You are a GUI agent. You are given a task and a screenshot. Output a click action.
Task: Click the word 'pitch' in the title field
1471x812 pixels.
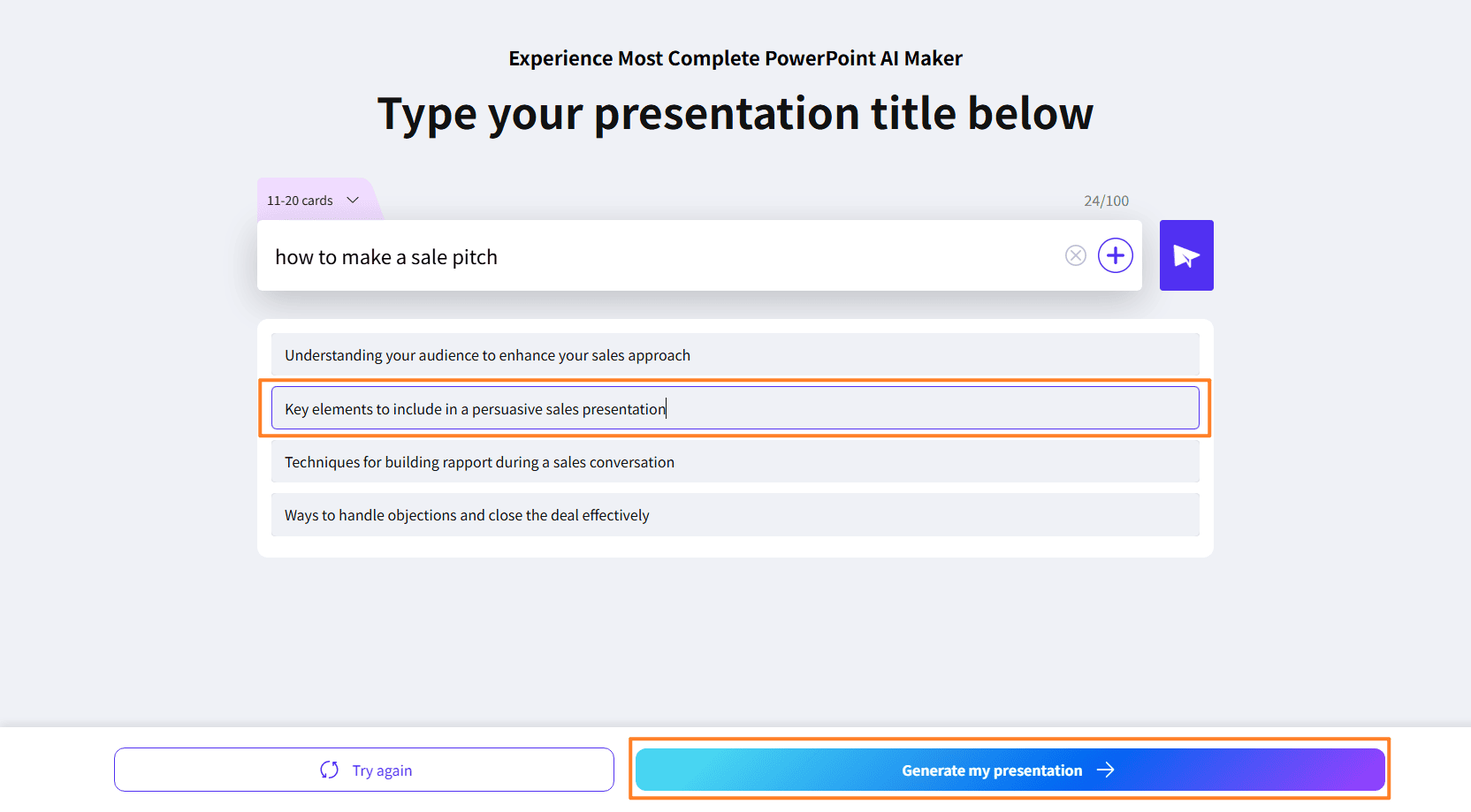(475, 258)
